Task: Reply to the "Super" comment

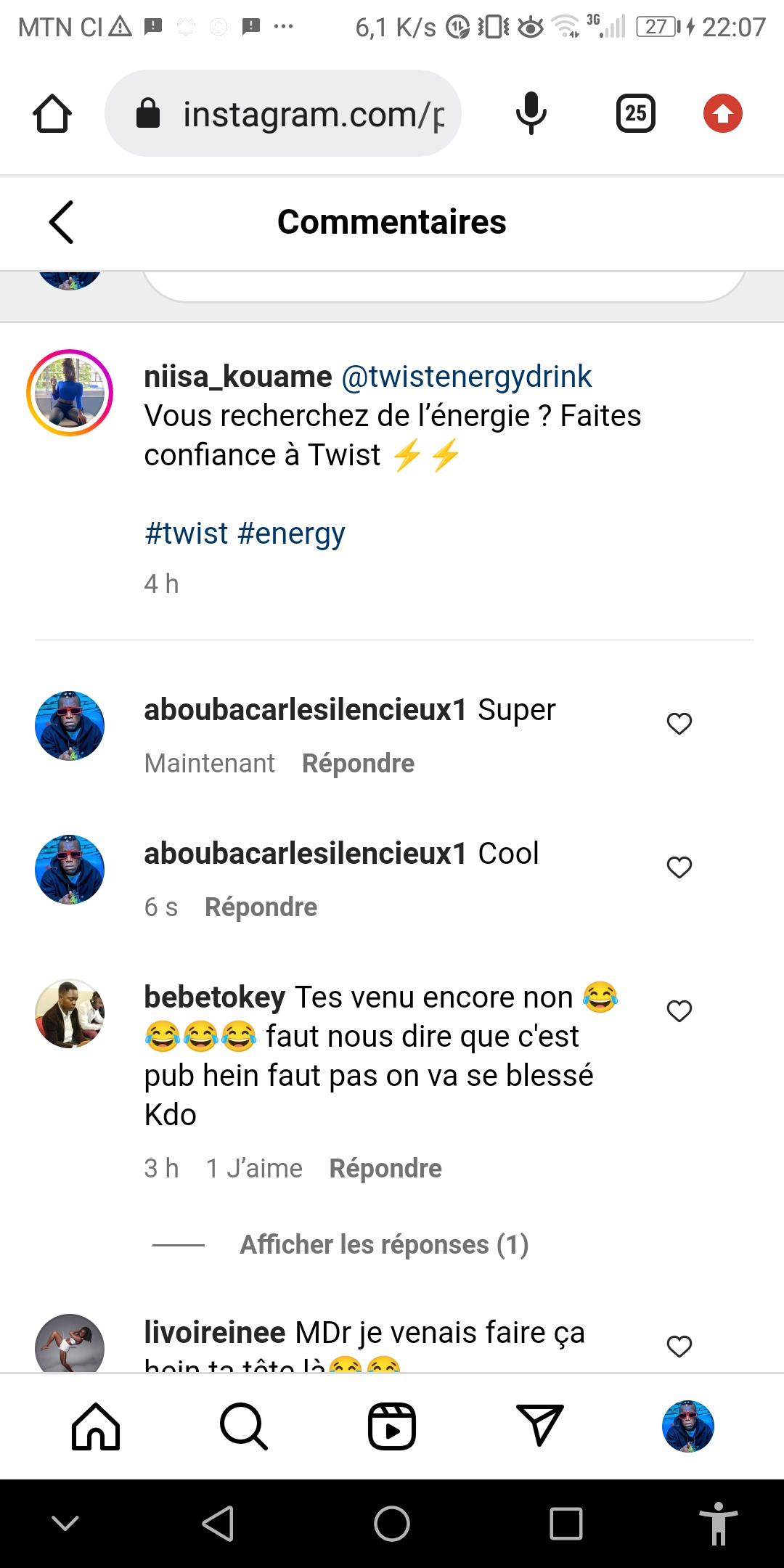Action: point(358,764)
